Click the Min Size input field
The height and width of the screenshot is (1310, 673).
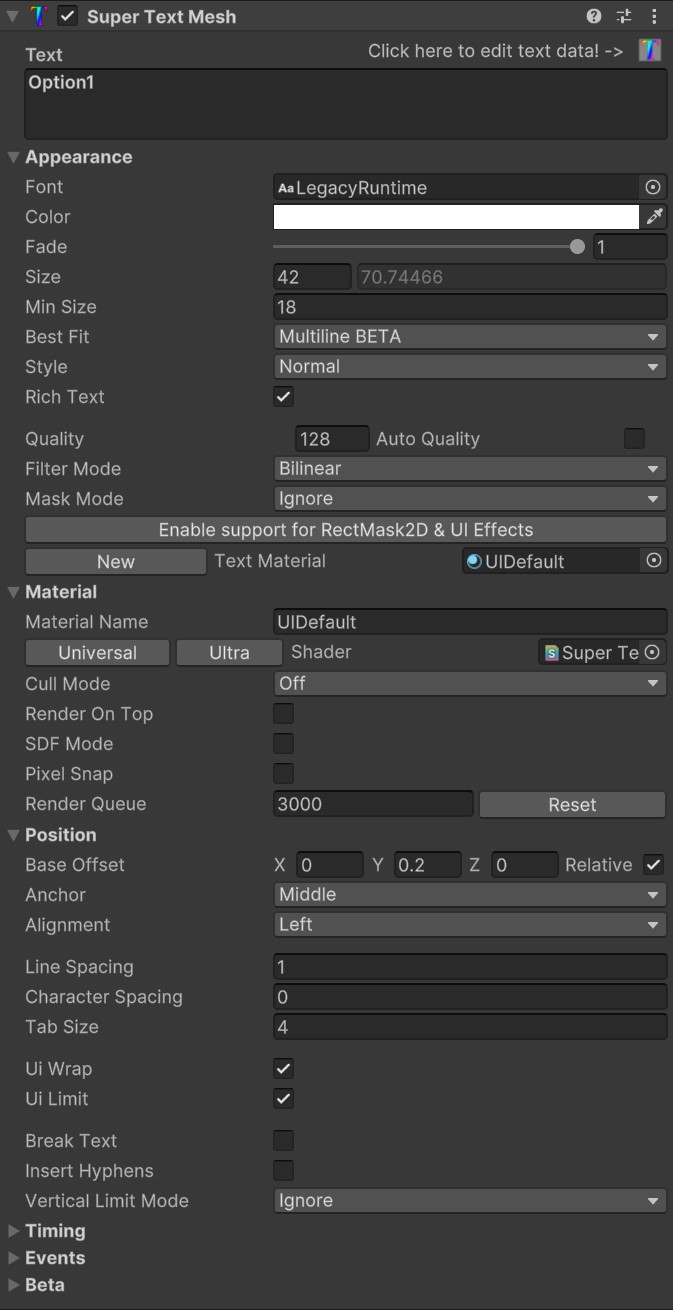470,307
